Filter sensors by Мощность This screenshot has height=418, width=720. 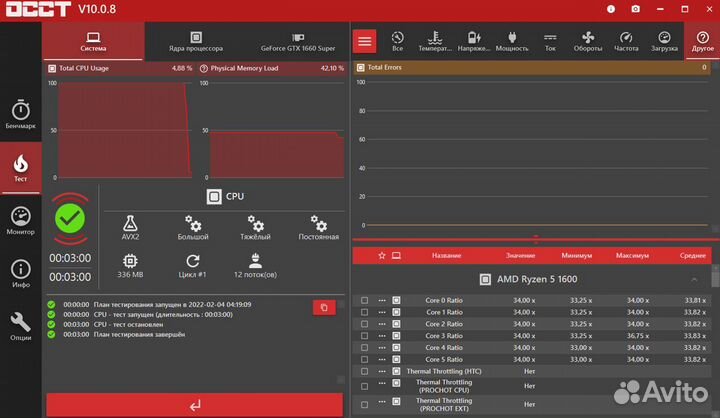tap(512, 41)
